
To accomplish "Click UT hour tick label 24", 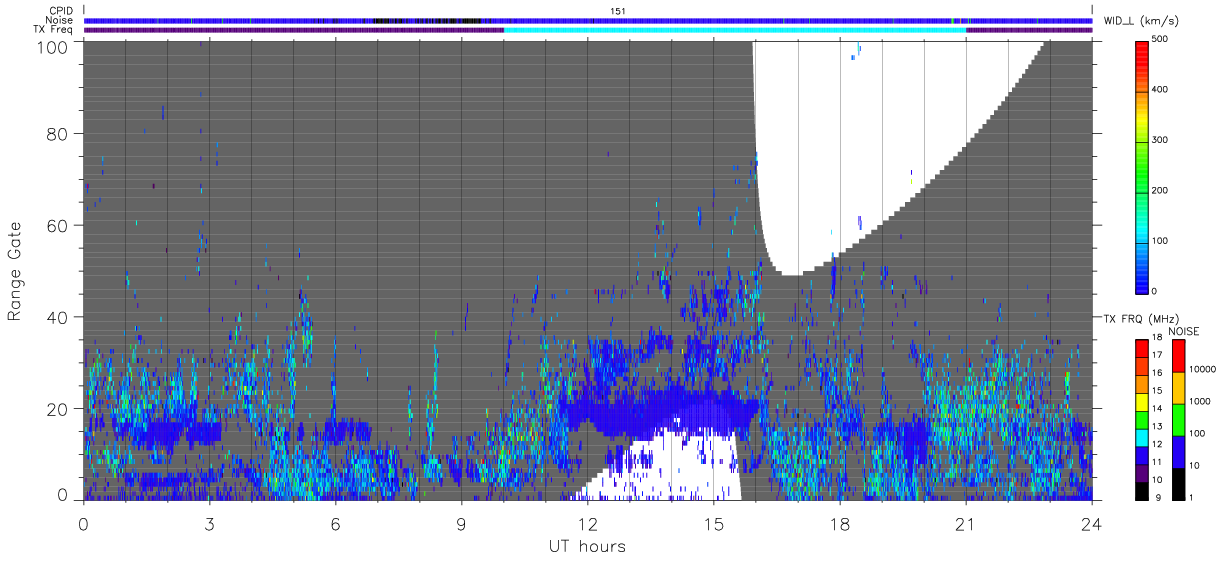I will coord(1092,524).
